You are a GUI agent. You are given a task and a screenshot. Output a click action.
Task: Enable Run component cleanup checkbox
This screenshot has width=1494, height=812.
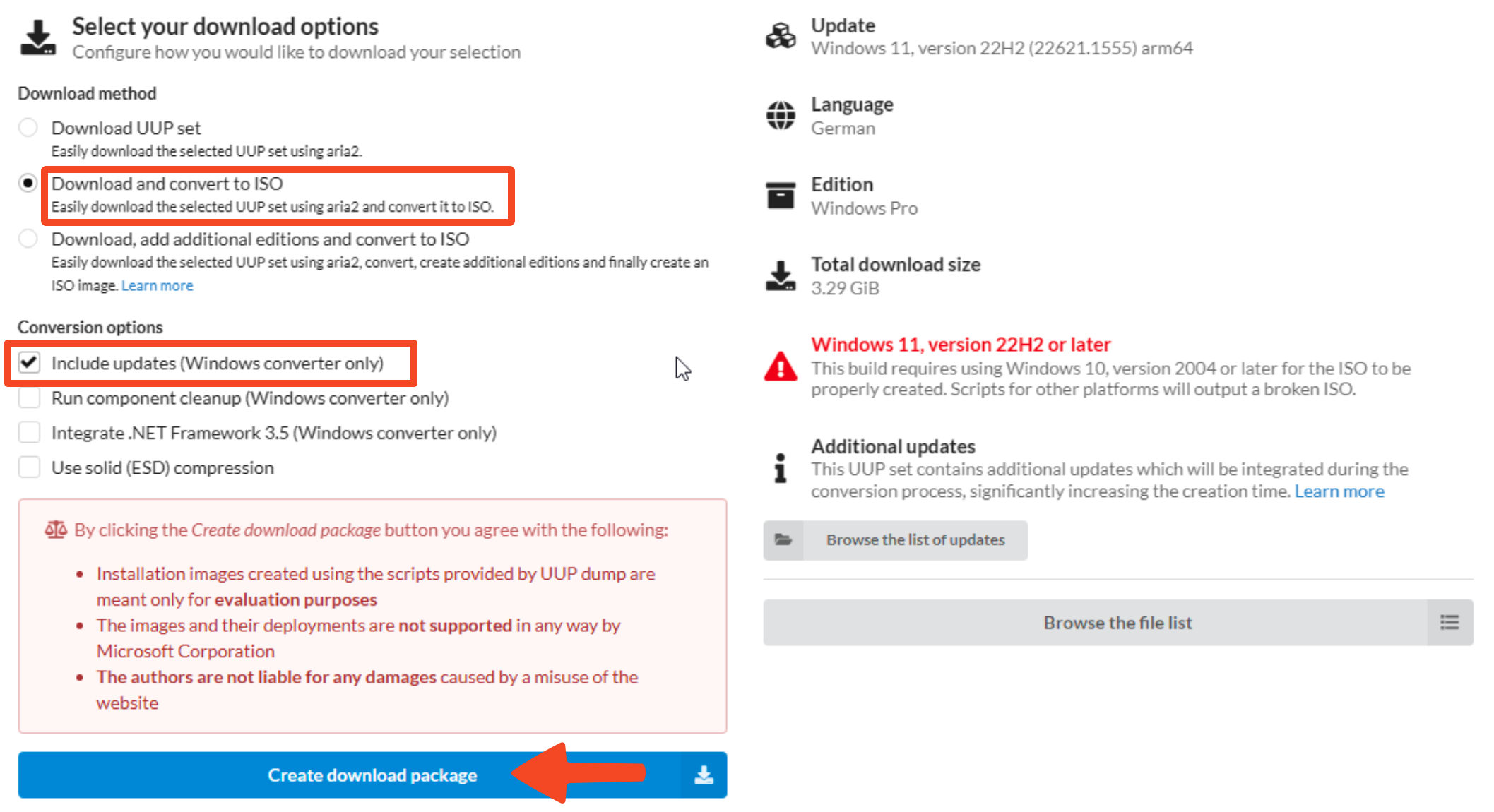(29, 398)
